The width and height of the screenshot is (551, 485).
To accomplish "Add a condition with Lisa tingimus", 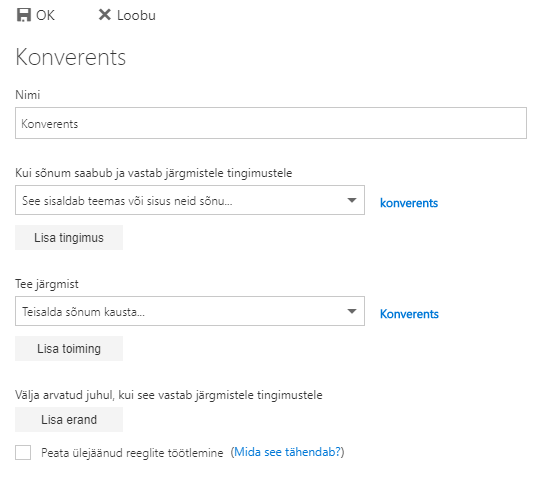I will point(69,238).
